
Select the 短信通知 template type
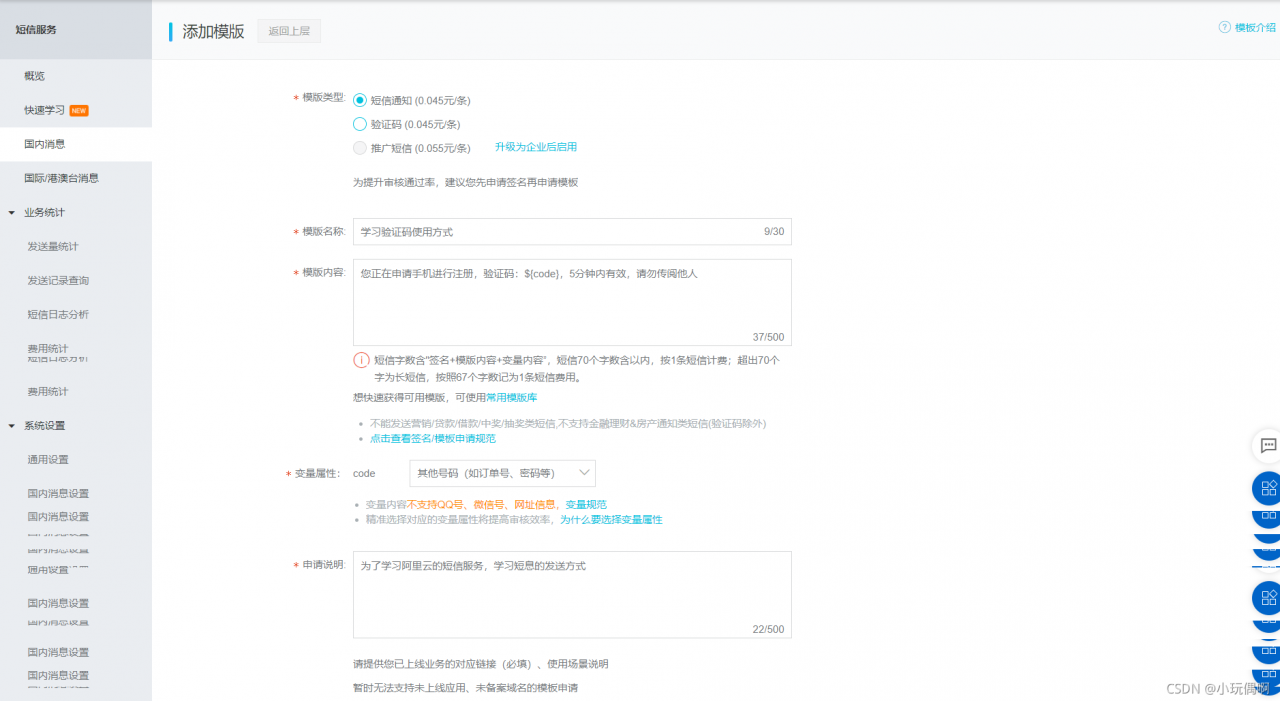[360, 100]
